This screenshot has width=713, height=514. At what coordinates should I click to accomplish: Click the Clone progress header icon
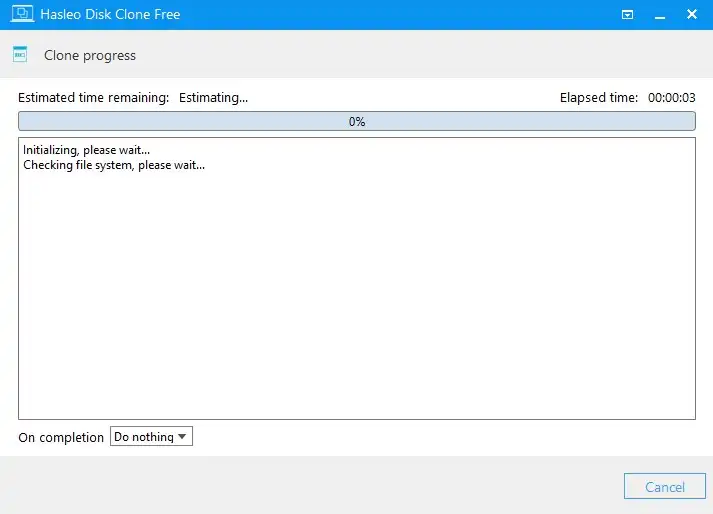(x=20, y=55)
